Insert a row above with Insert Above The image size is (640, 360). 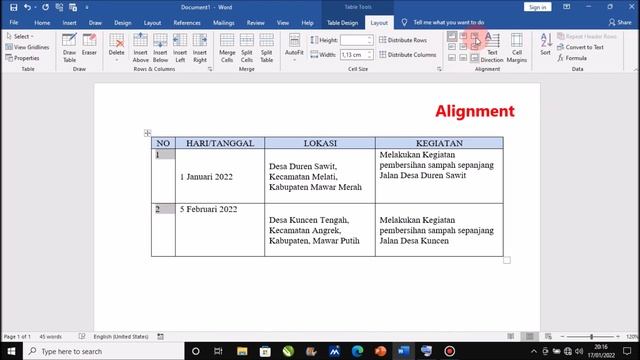pyautogui.click(x=140, y=48)
